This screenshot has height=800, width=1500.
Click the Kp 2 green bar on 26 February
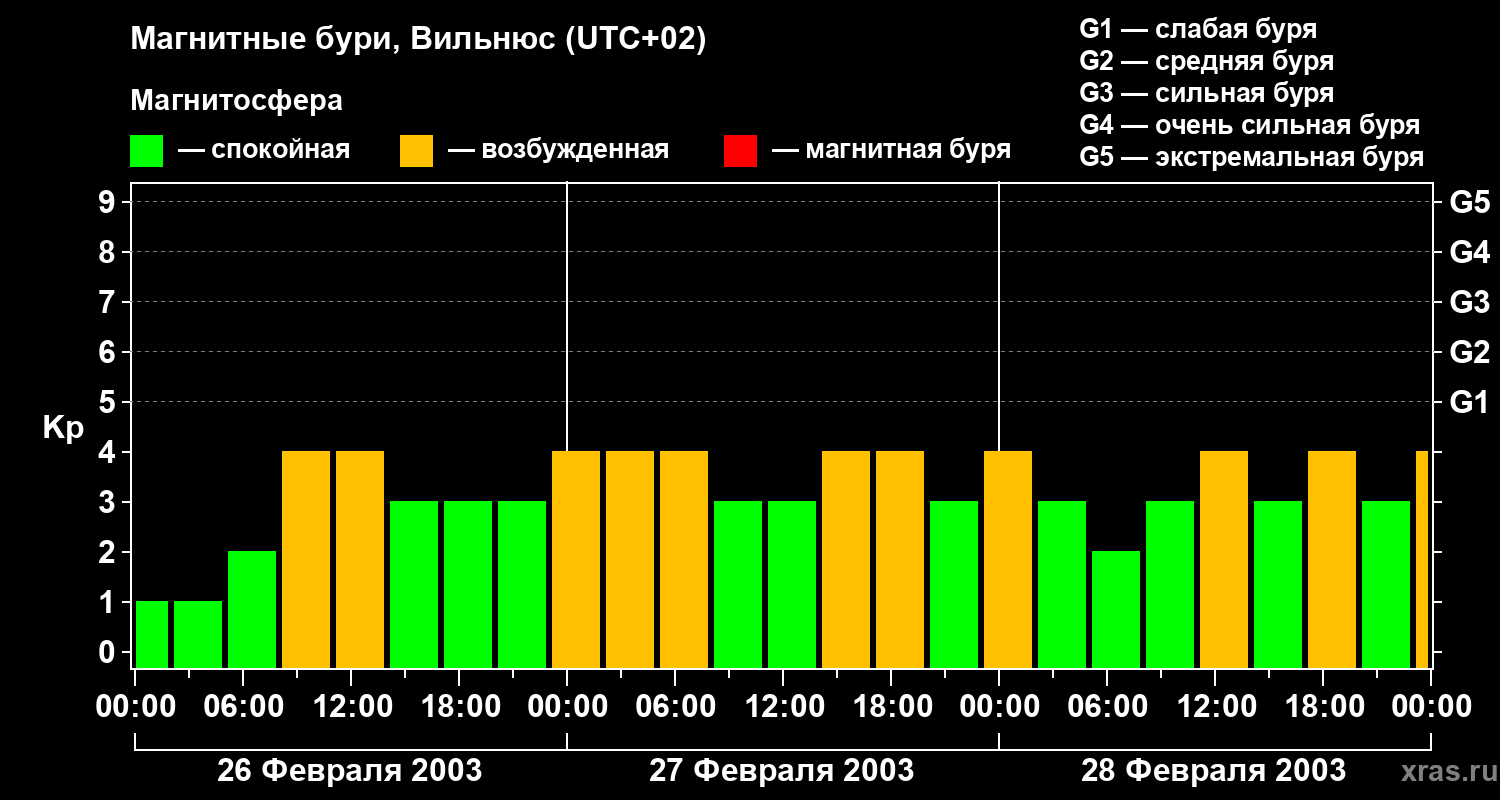pyautogui.click(x=252, y=609)
